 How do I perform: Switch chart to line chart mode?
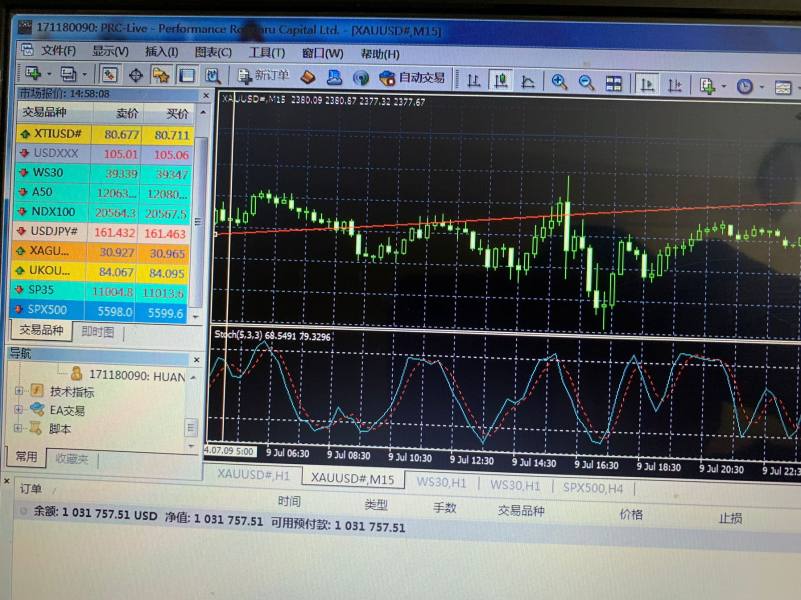click(x=529, y=81)
